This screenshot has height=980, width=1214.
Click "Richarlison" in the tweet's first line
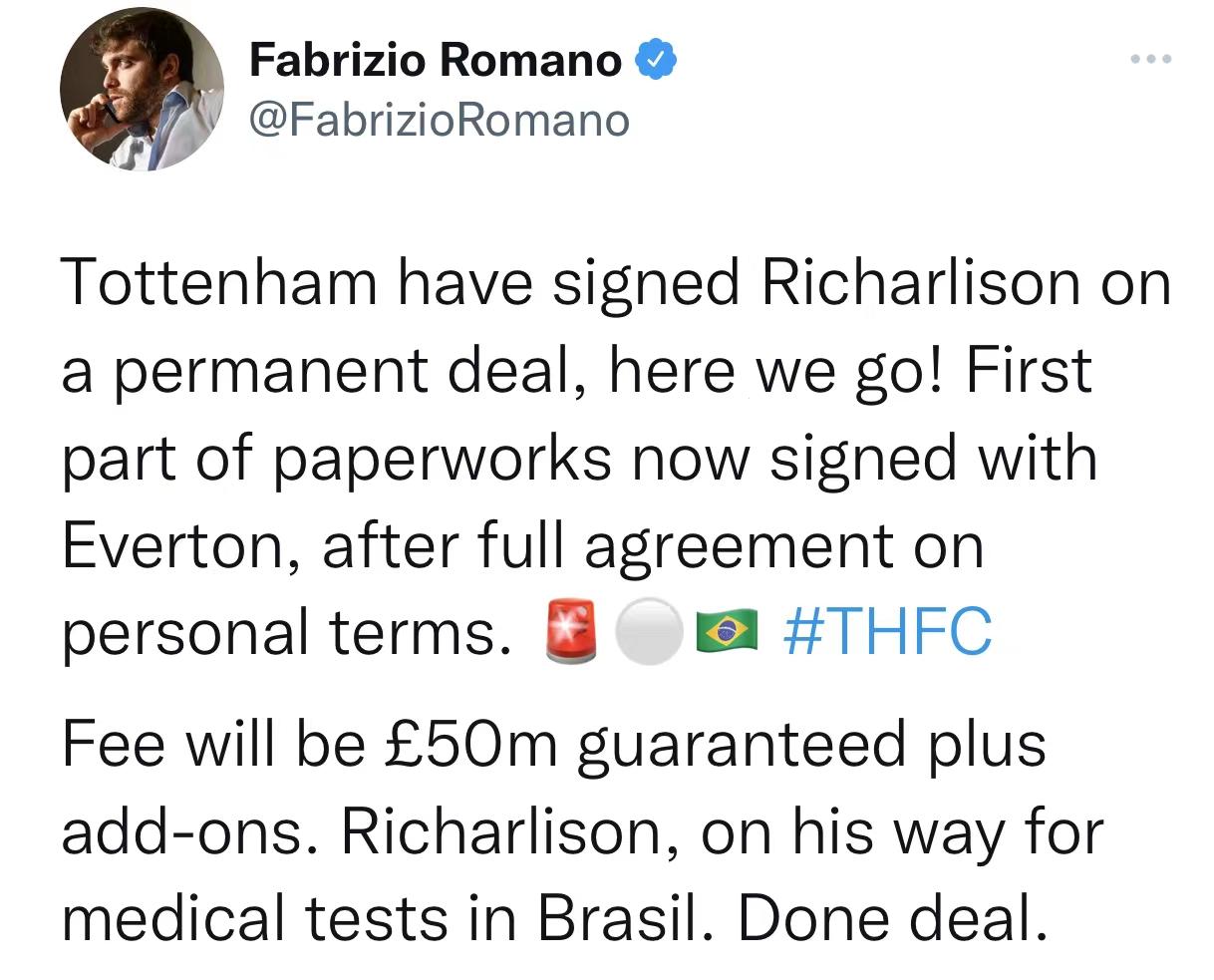(920, 284)
